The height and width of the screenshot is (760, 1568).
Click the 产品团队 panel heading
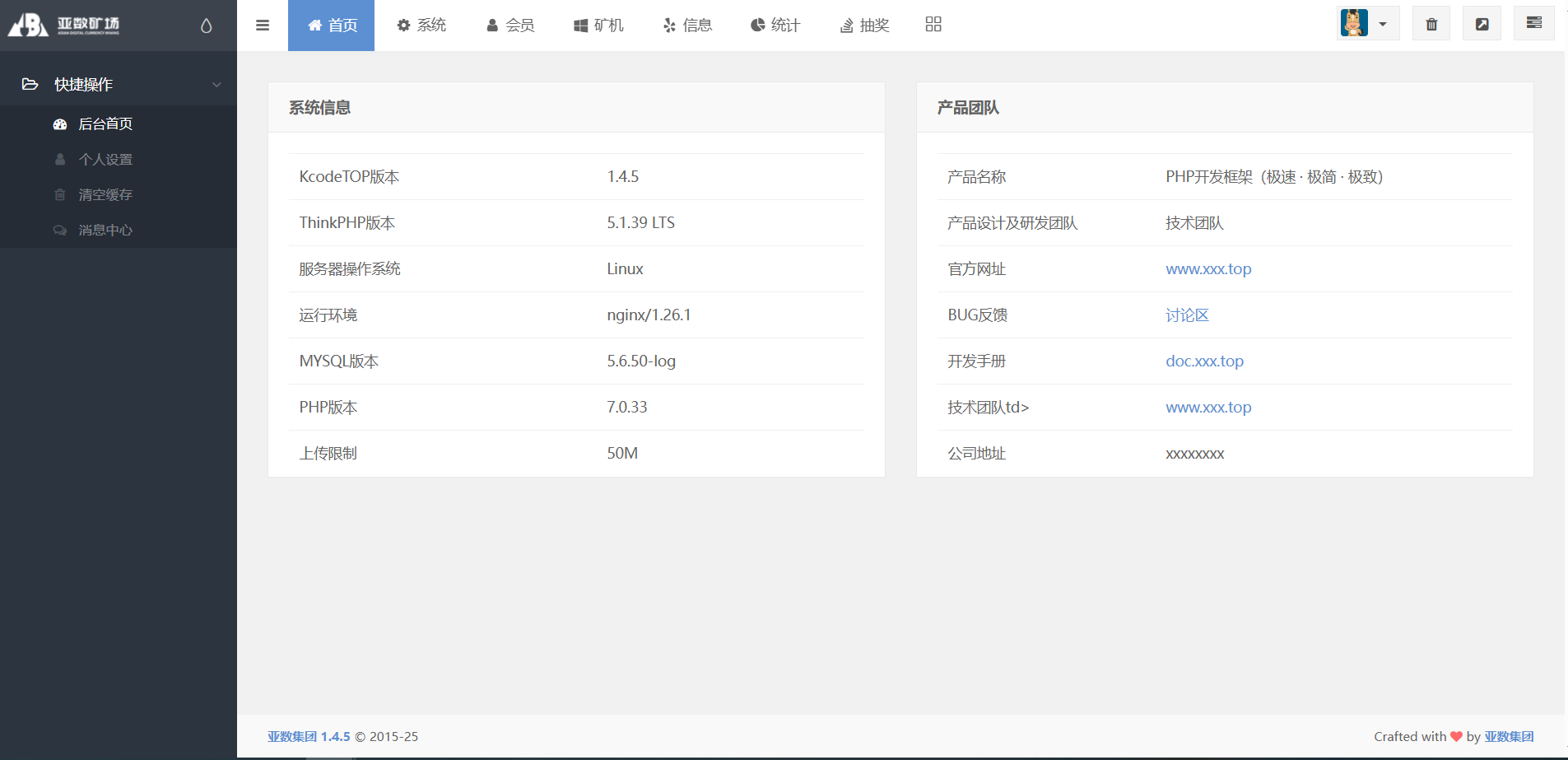pyautogui.click(x=968, y=108)
